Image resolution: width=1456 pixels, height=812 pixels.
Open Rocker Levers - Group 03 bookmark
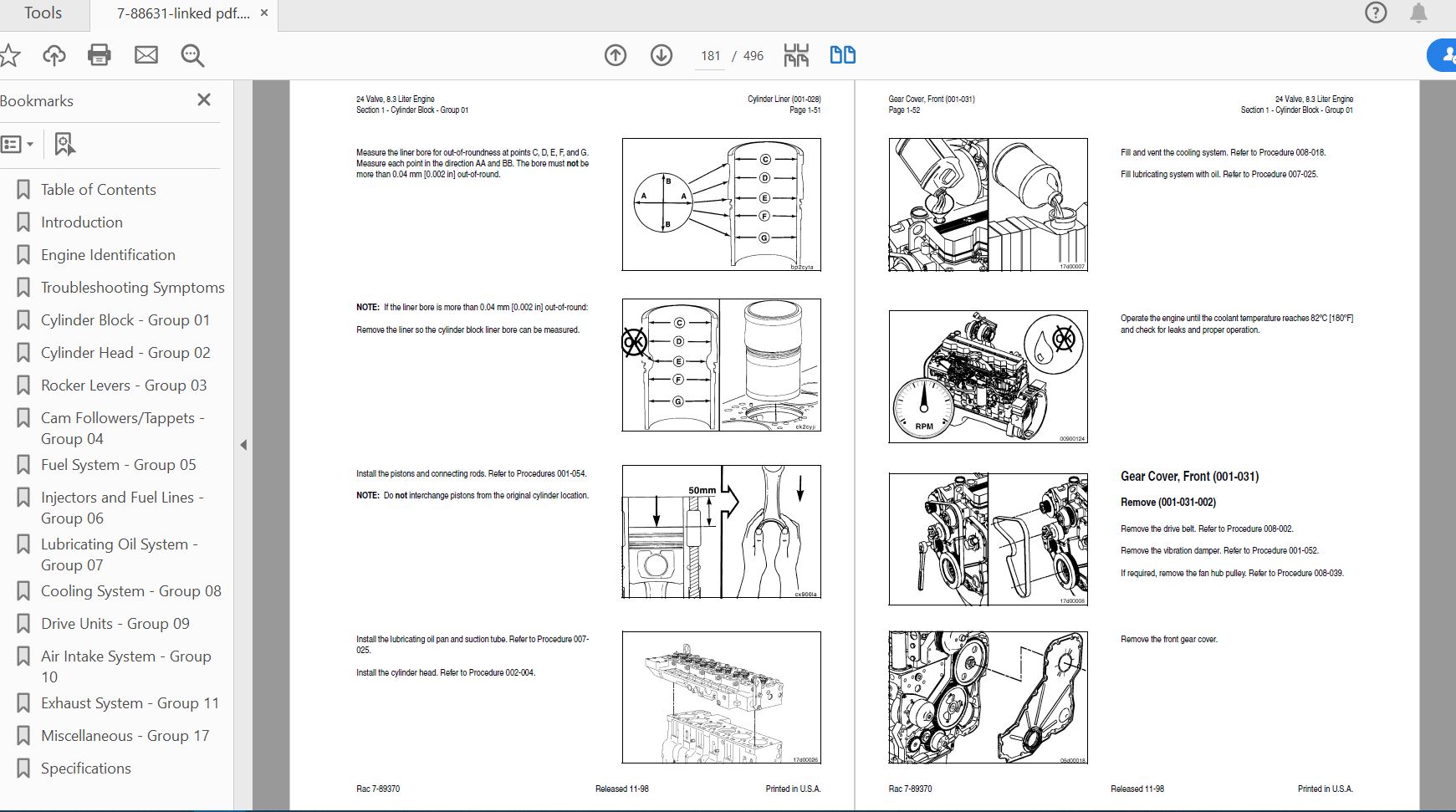coord(124,386)
